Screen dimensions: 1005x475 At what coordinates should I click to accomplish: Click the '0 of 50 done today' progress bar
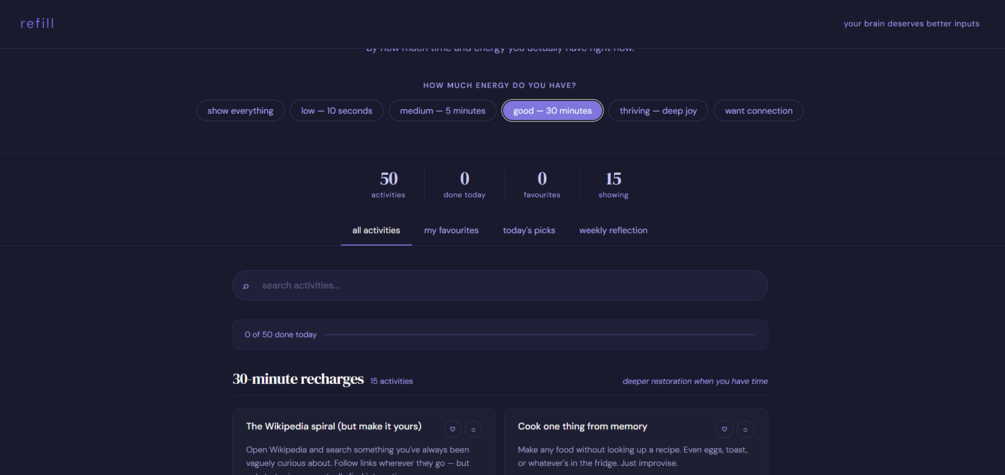click(539, 335)
